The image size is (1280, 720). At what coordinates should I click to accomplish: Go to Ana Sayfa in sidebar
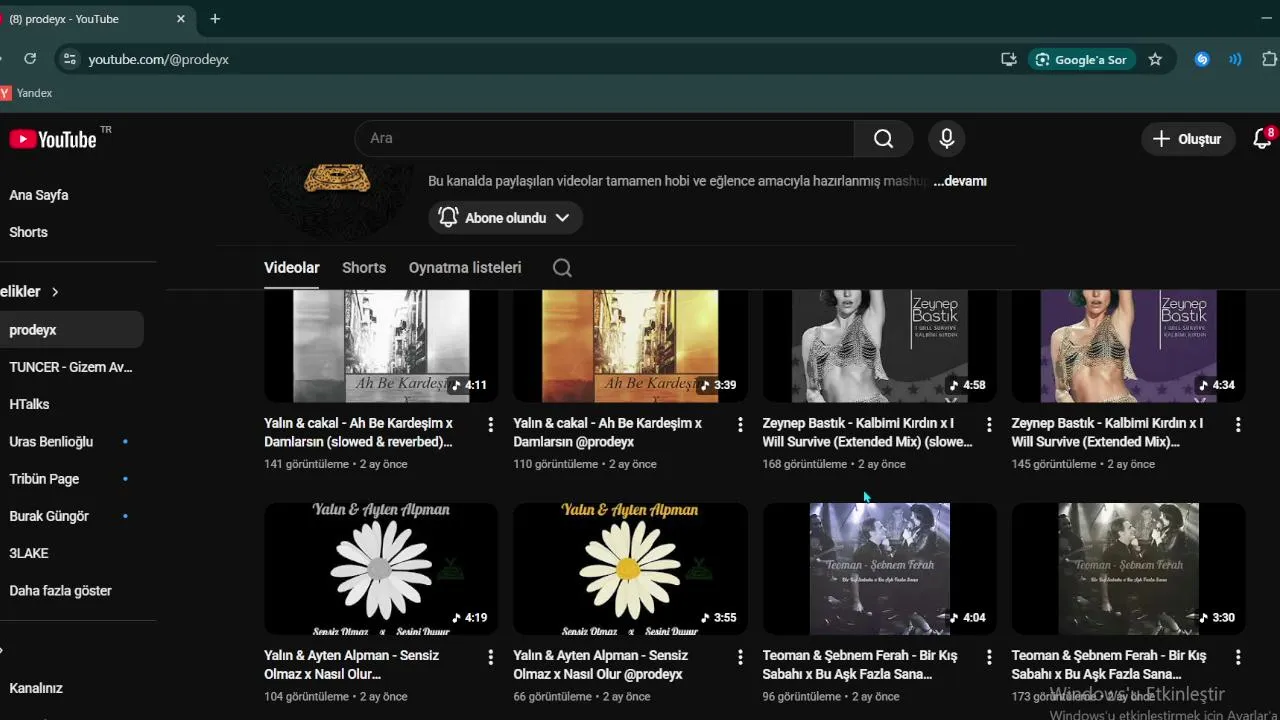(39, 195)
